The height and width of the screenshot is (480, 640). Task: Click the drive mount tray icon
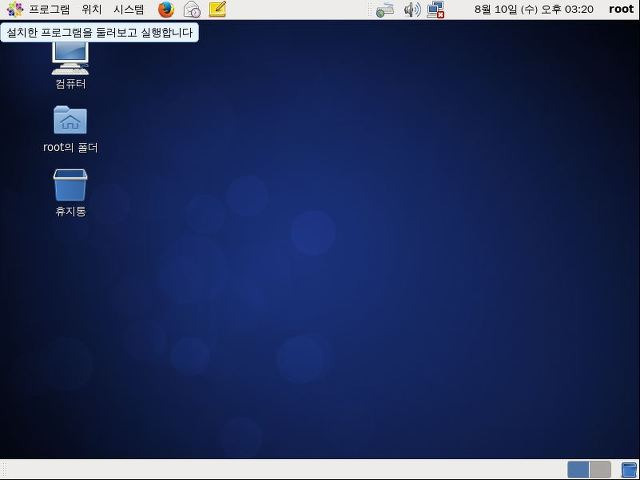coord(384,10)
